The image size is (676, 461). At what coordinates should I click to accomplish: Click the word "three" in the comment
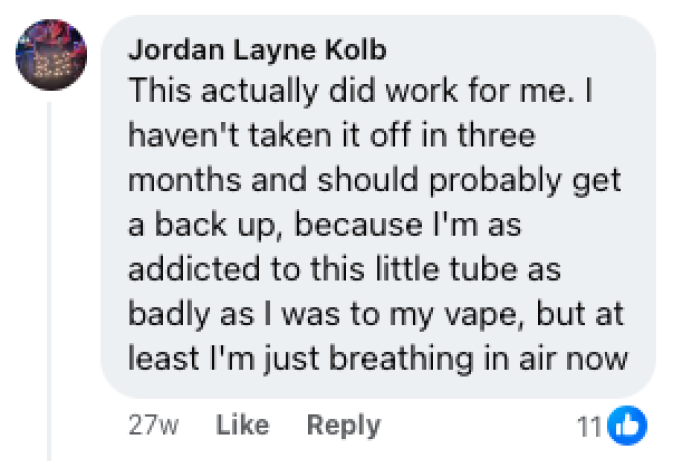(x=484, y=136)
